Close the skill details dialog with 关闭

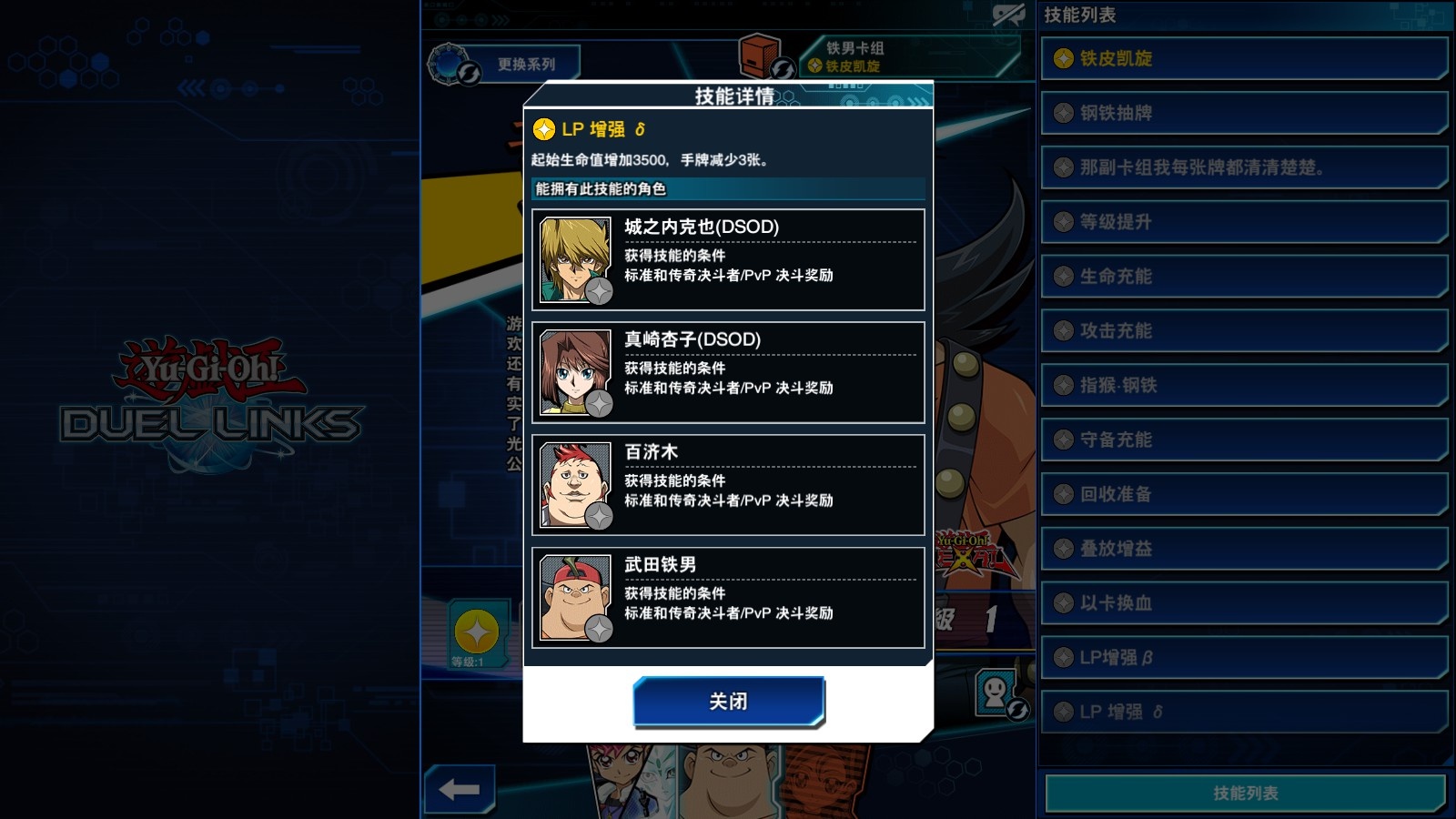coord(729,702)
